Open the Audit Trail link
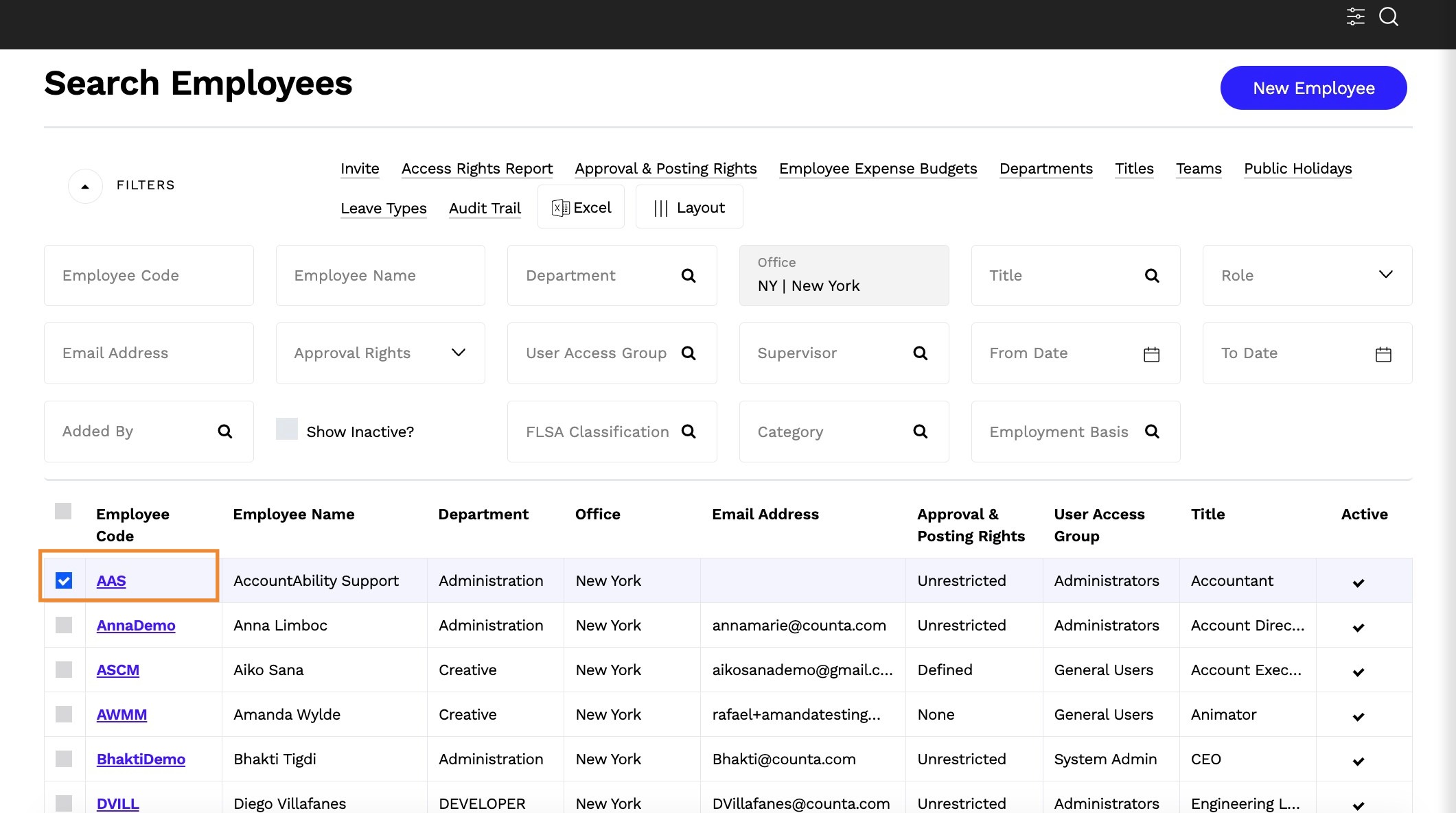 tap(485, 209)
